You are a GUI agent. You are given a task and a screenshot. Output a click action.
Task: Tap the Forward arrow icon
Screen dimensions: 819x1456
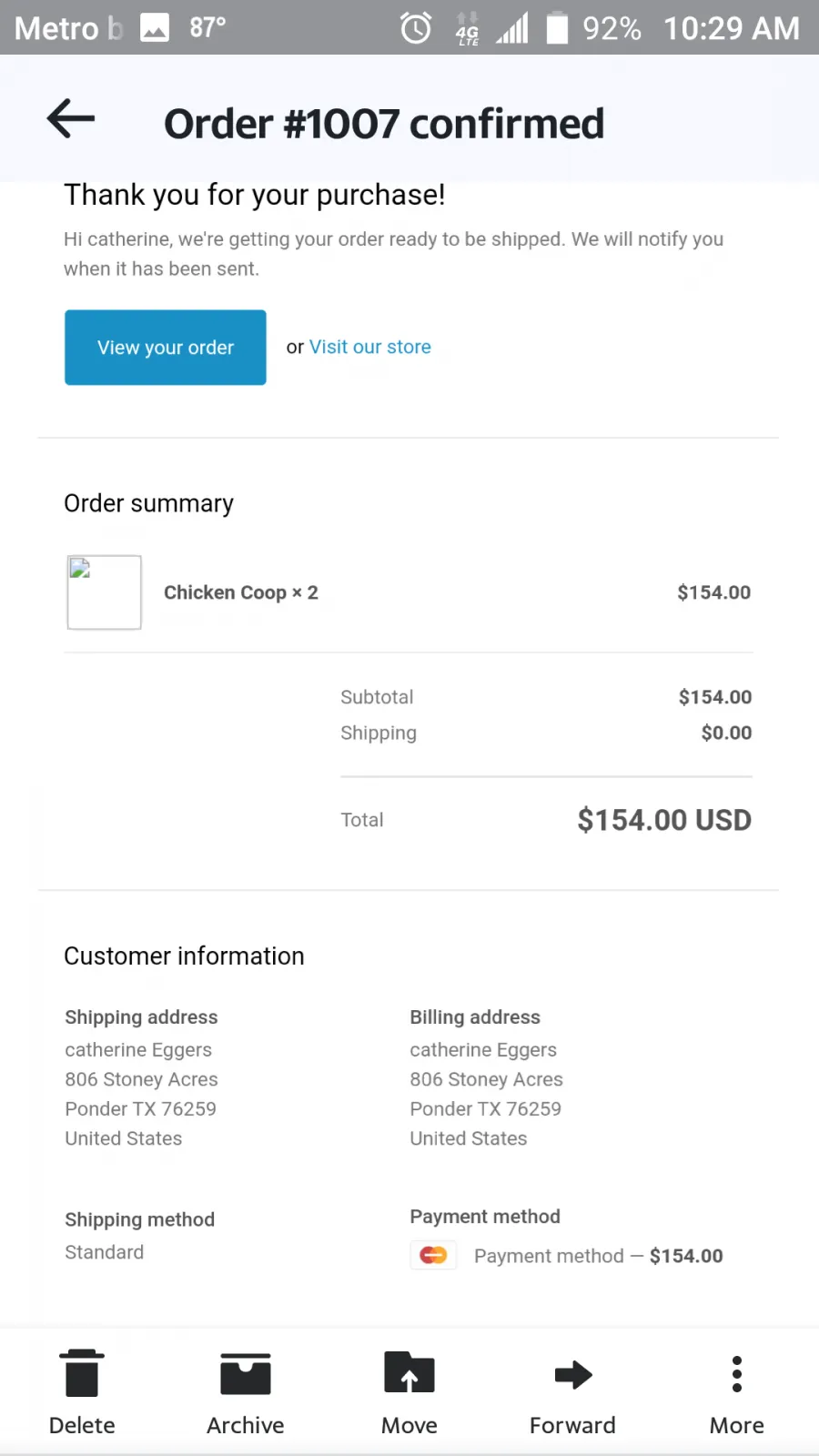(573, 1374)
